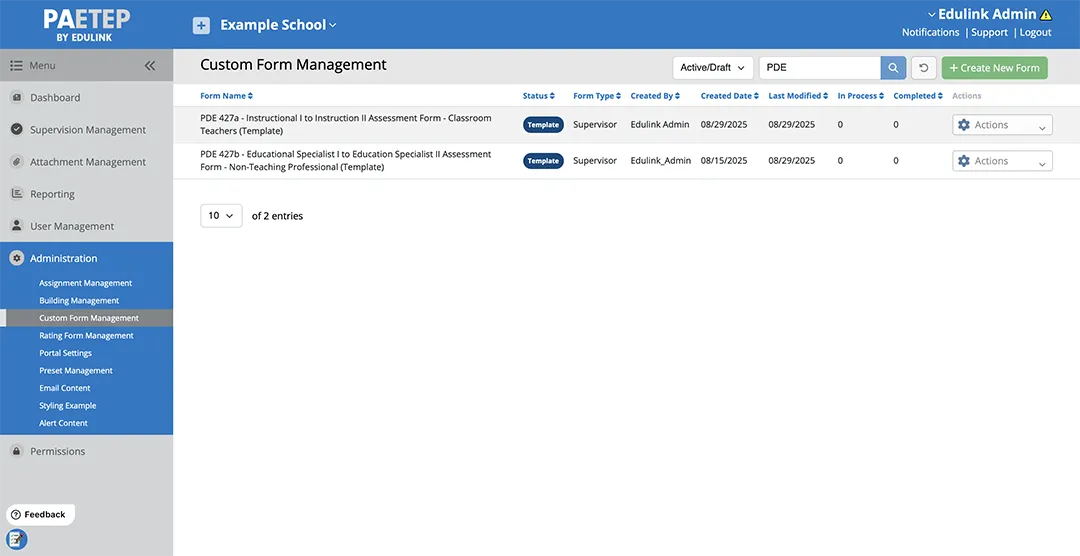This screenshot has height=556, width=1080.
Task: Click the magnifier search button
Action: pos(893,68)
